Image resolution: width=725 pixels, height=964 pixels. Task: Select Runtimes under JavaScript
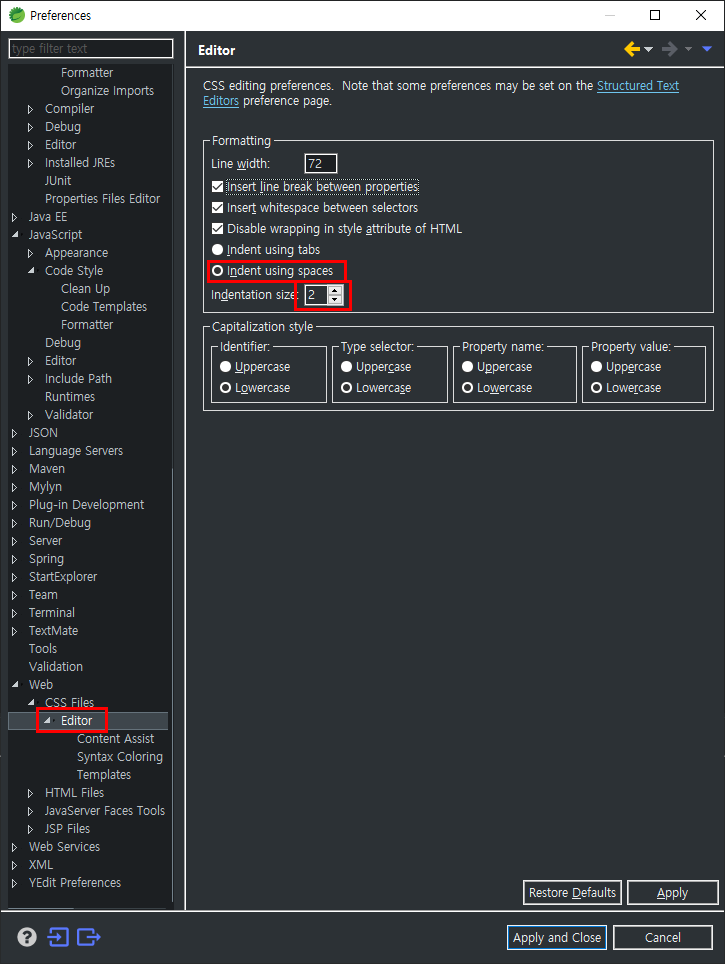coord(69,397)
